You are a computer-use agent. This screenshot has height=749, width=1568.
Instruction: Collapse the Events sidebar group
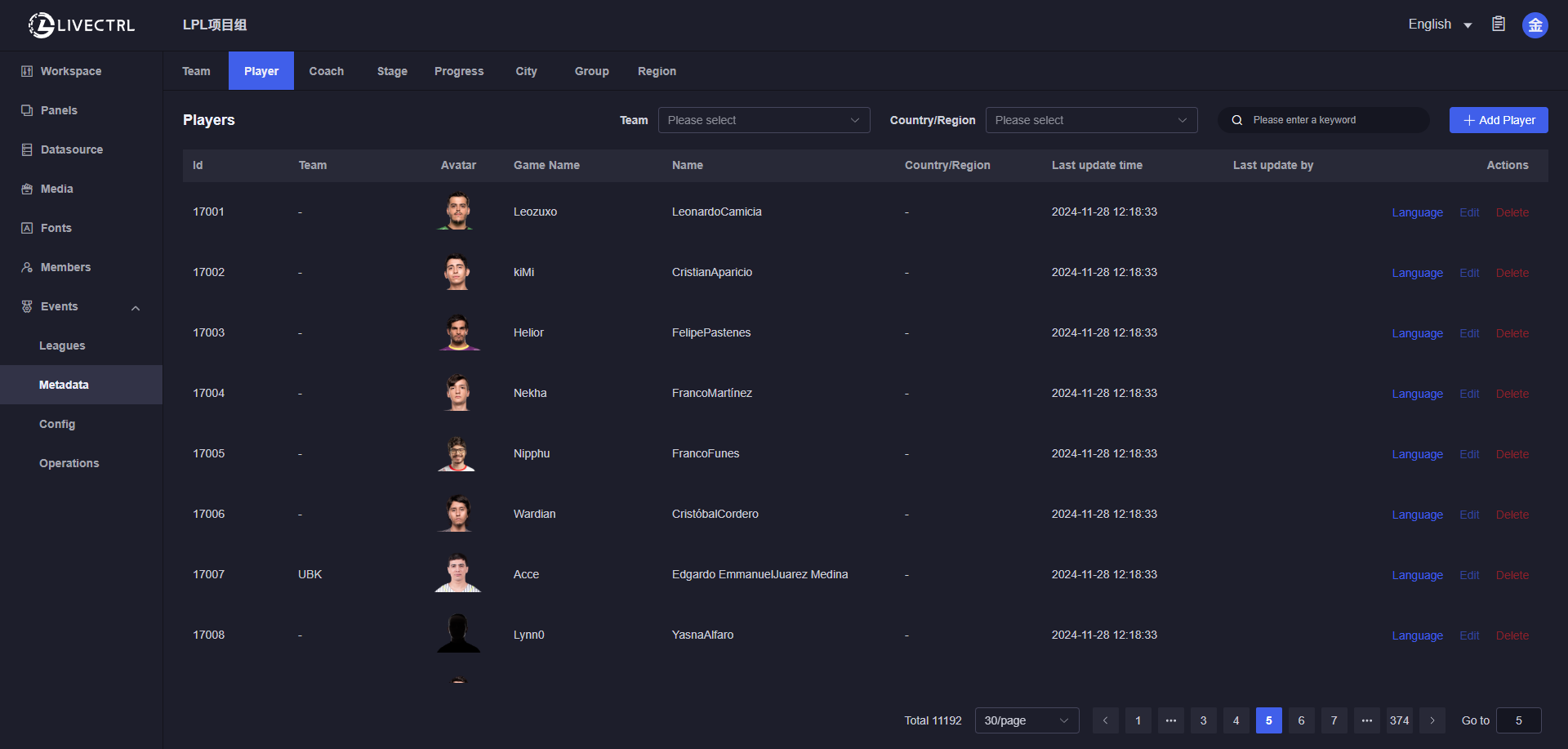pos(136,307)
